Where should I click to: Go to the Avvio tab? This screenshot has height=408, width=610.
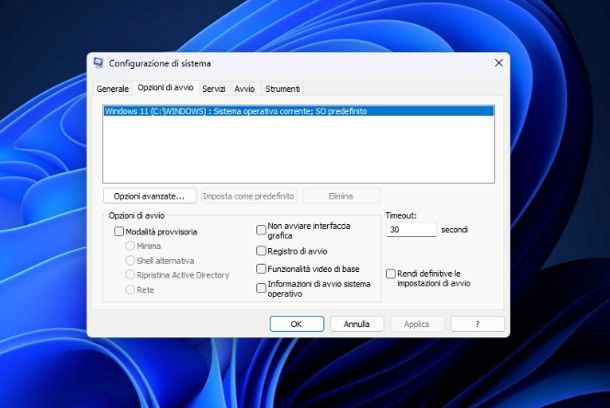pos(244,89)
